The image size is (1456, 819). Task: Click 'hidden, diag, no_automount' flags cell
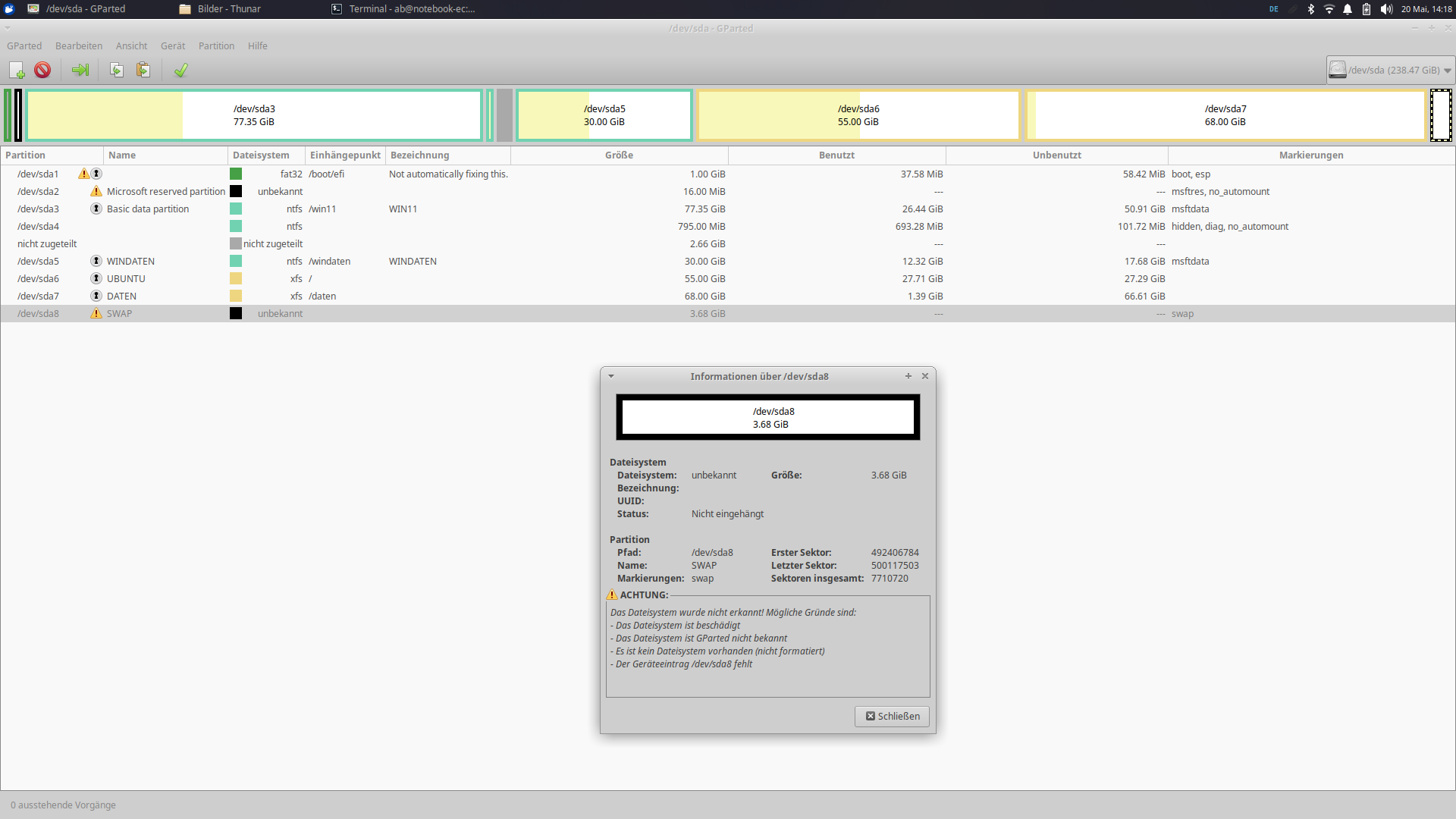coord(1229,227)
